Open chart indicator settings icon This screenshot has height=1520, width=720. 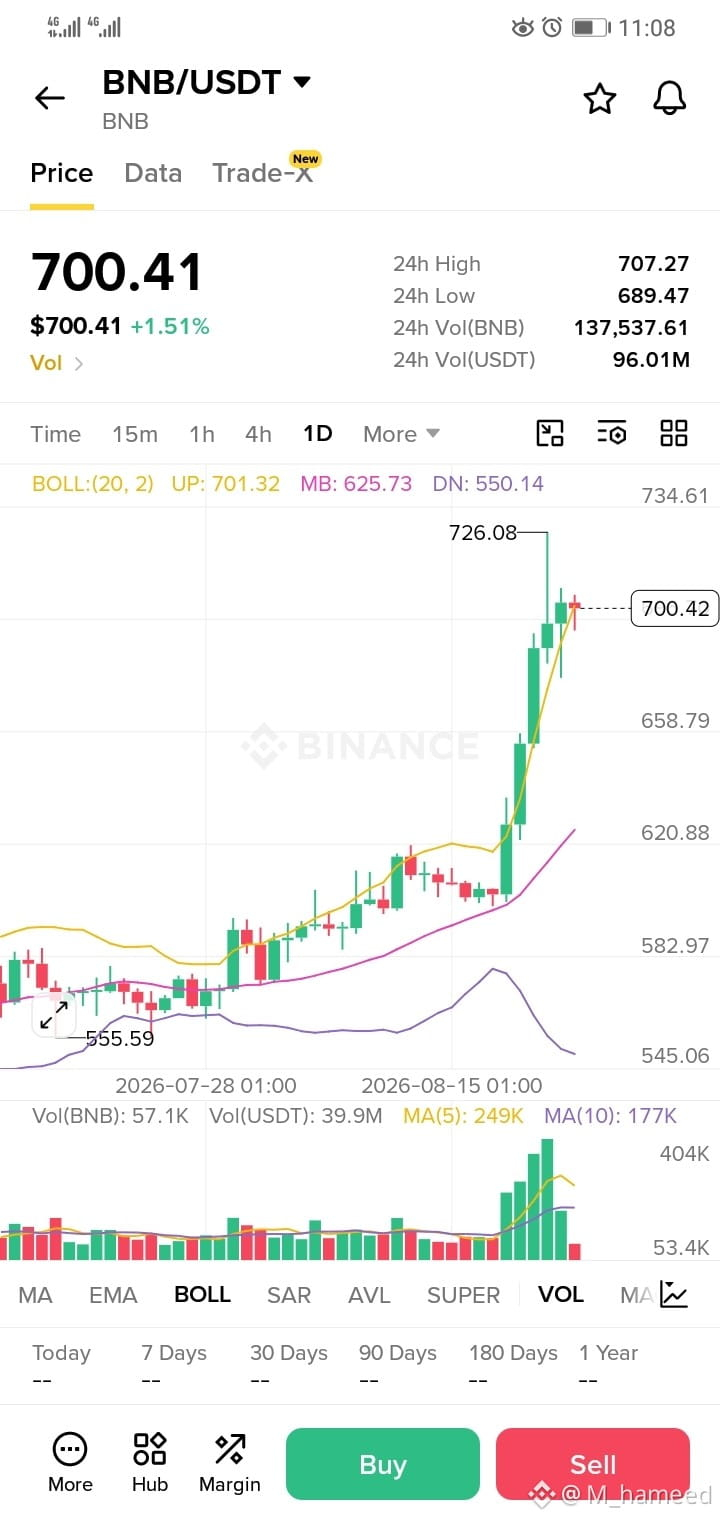pyautogui.click(x=611, y=433)
